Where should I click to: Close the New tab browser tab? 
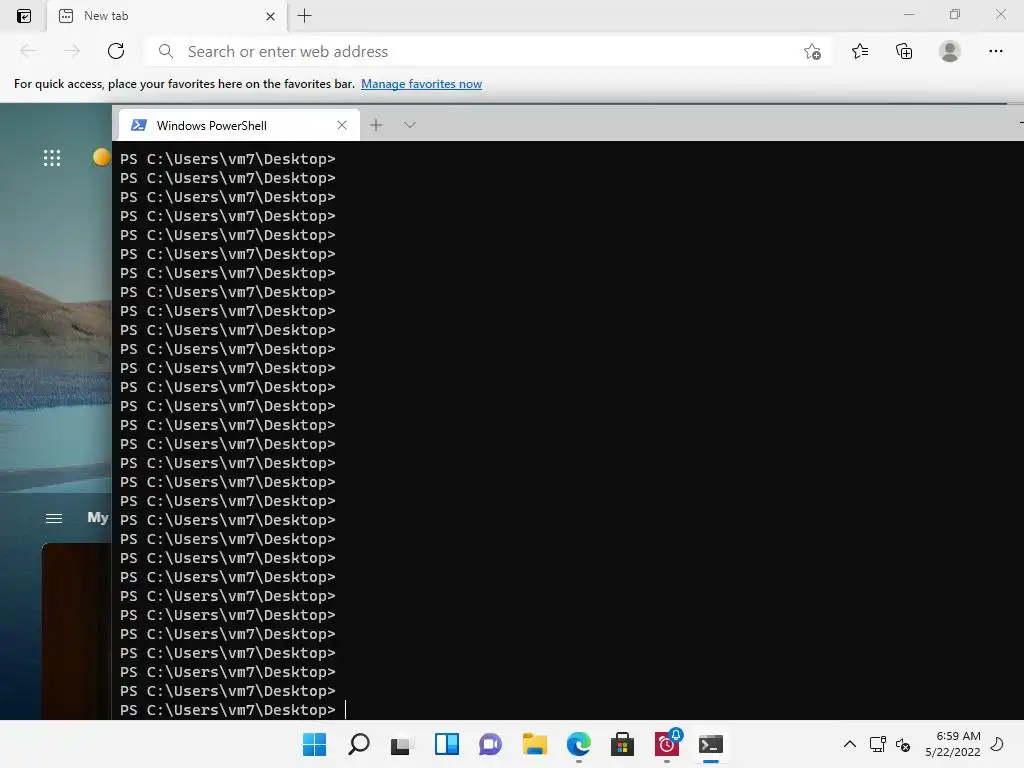tap(270, 16)
